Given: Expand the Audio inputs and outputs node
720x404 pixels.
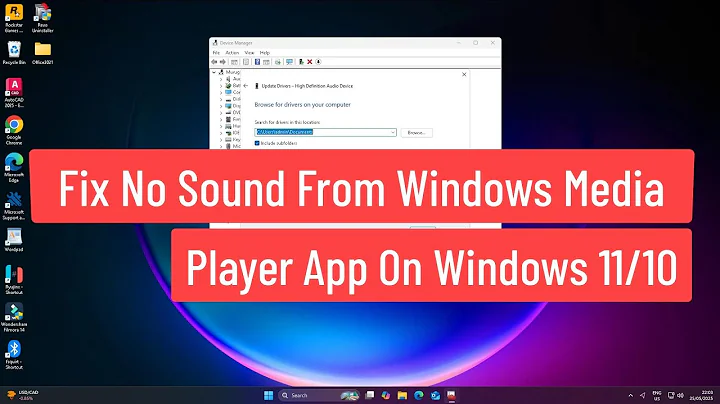Looking at the screenshot, I should (x=221, y=79).
